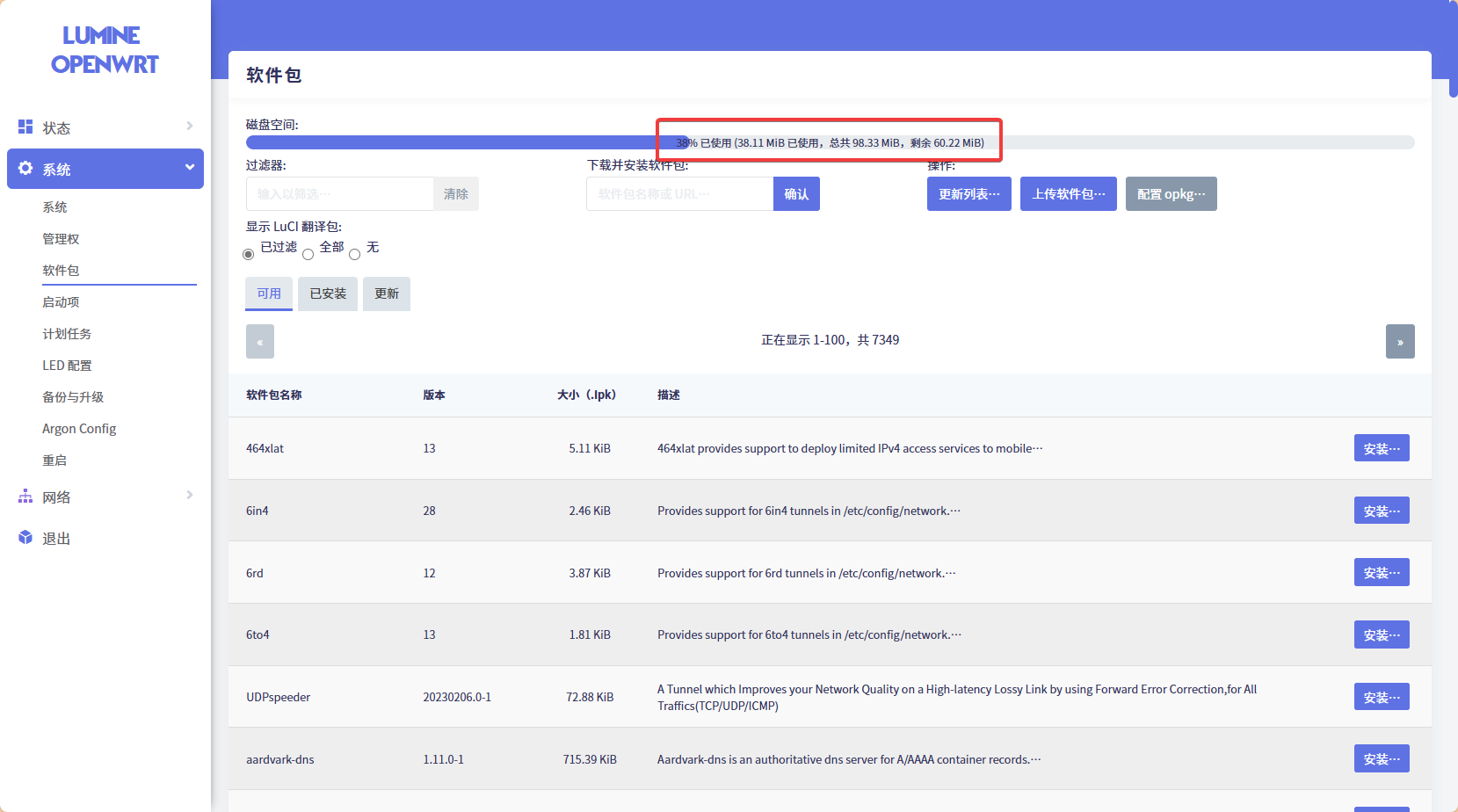Click the System gear icon

click(x=25, y=168)
